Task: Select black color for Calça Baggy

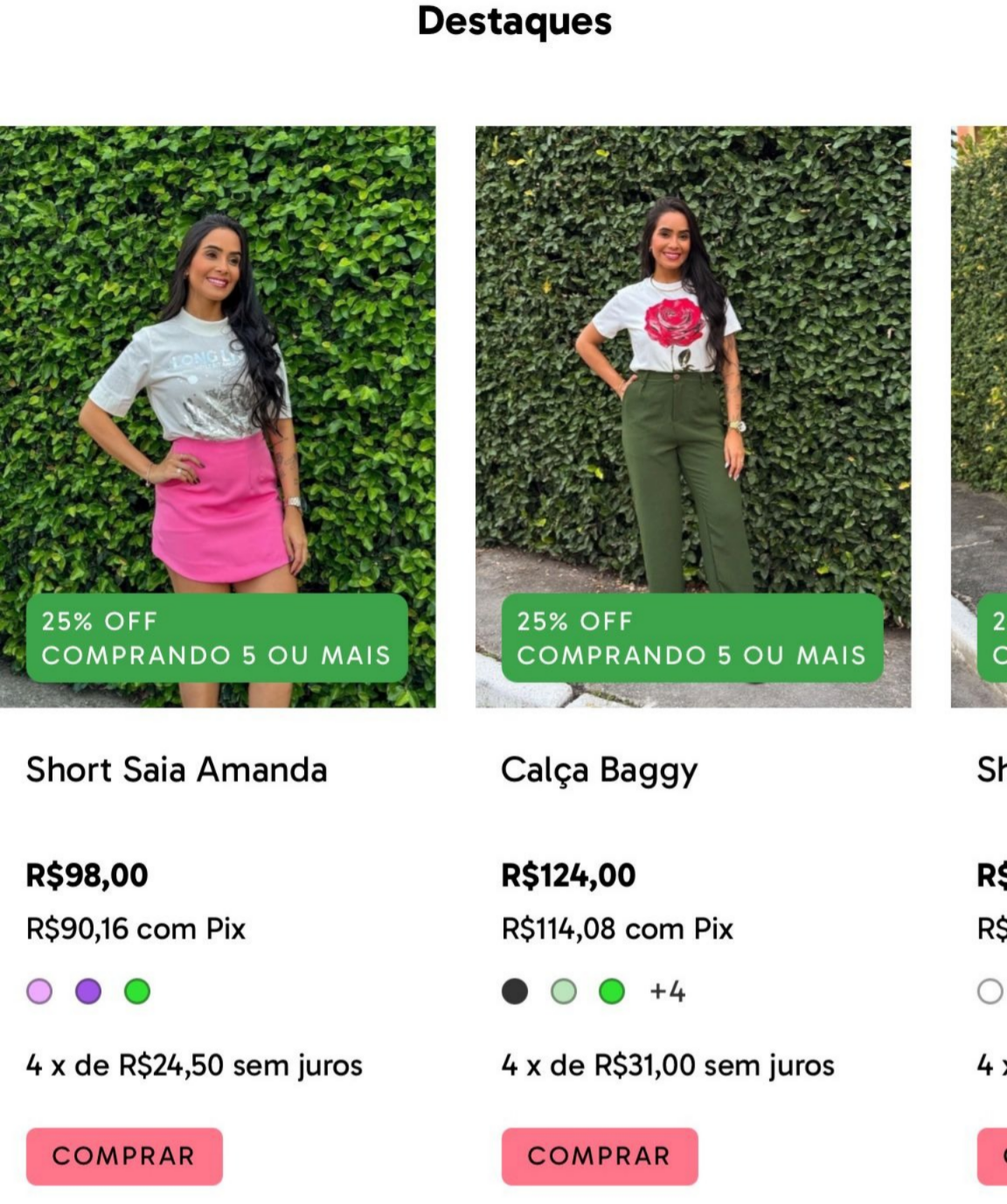Action: coord(515,992)
